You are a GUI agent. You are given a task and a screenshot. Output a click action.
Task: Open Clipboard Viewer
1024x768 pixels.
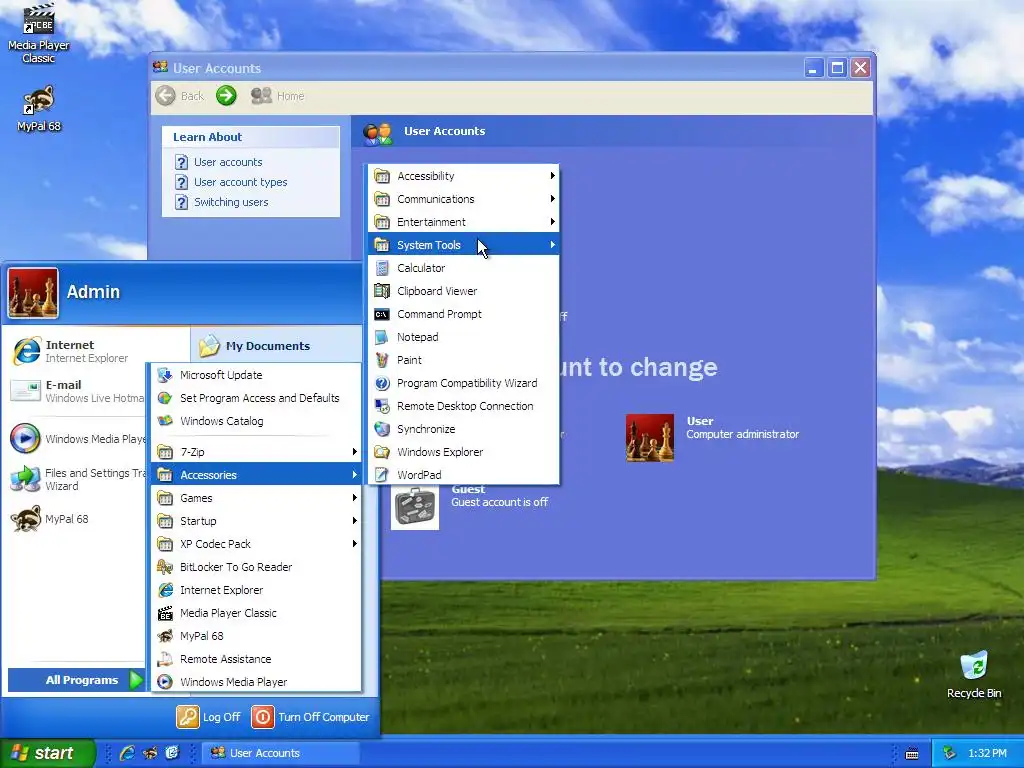(x=464, y=291)
